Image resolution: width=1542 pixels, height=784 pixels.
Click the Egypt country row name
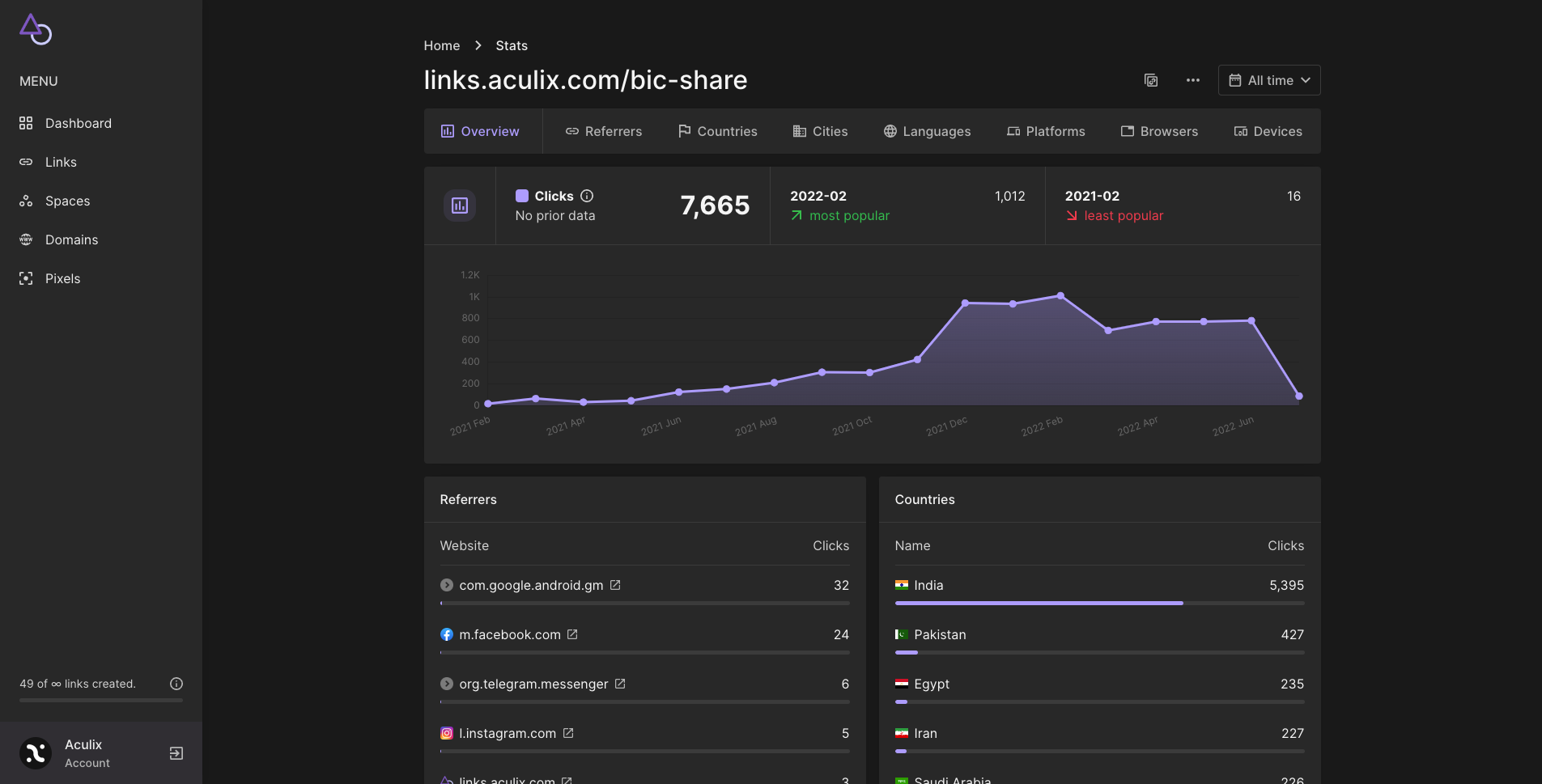(932, 684)
